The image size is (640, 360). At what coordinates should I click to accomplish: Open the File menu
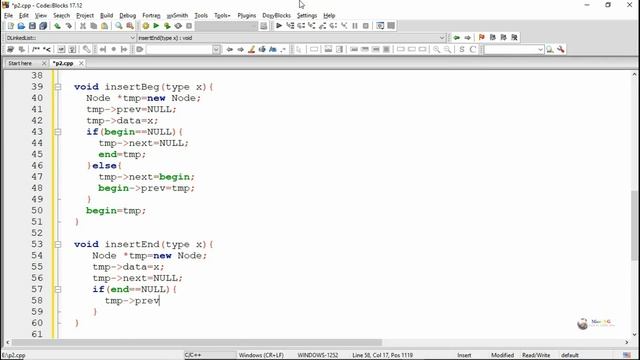[x=9, y=16]
